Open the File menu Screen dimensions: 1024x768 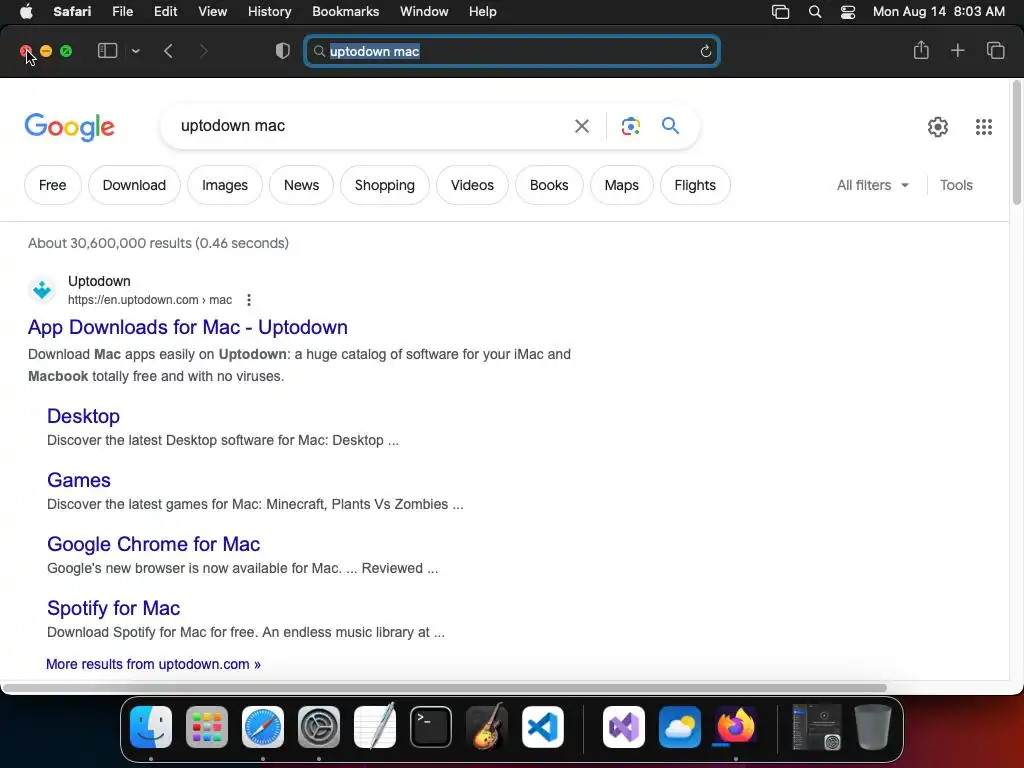122,12
